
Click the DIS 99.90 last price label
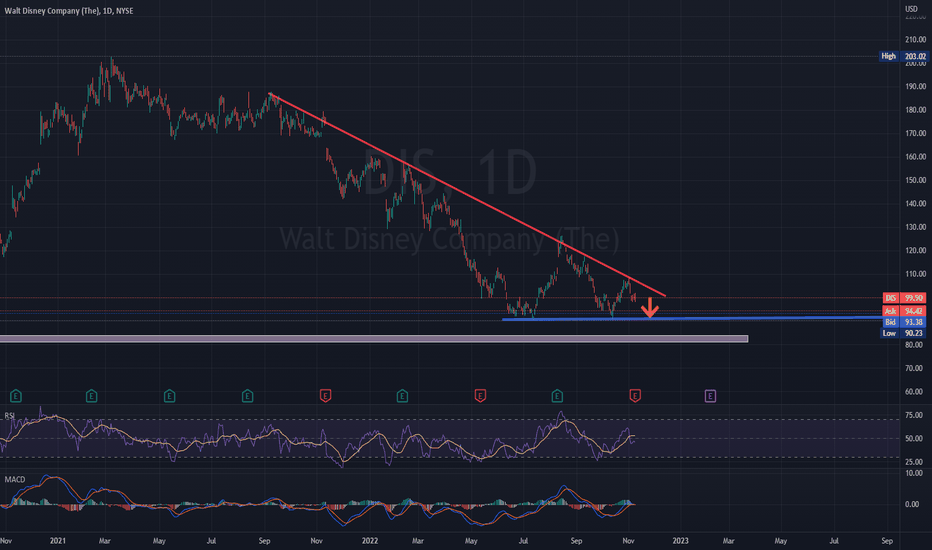(x=905, y=298)
